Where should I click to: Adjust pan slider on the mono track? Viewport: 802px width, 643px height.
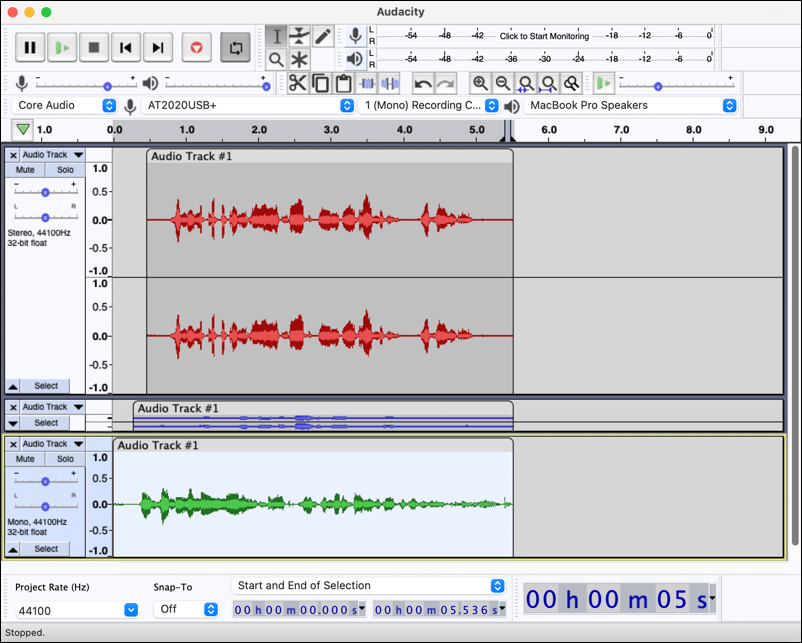pyautogui.click(x=46, y=506)
